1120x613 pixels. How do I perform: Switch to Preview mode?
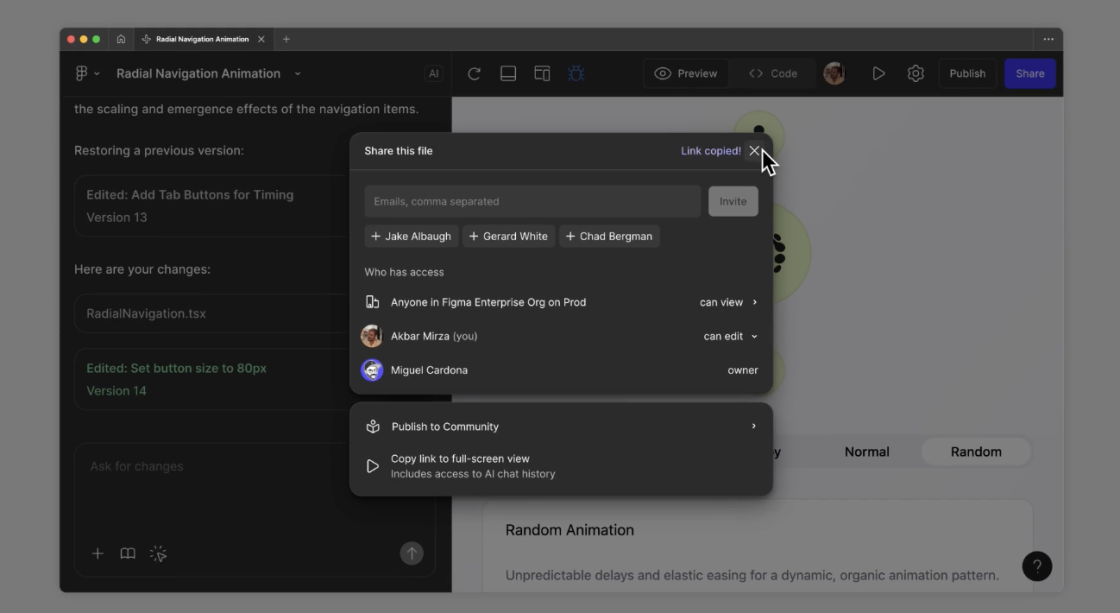point(686,74)
